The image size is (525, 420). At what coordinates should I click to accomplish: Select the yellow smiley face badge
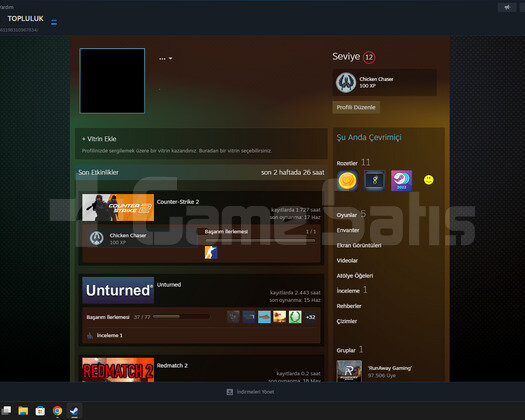(429, 180)
